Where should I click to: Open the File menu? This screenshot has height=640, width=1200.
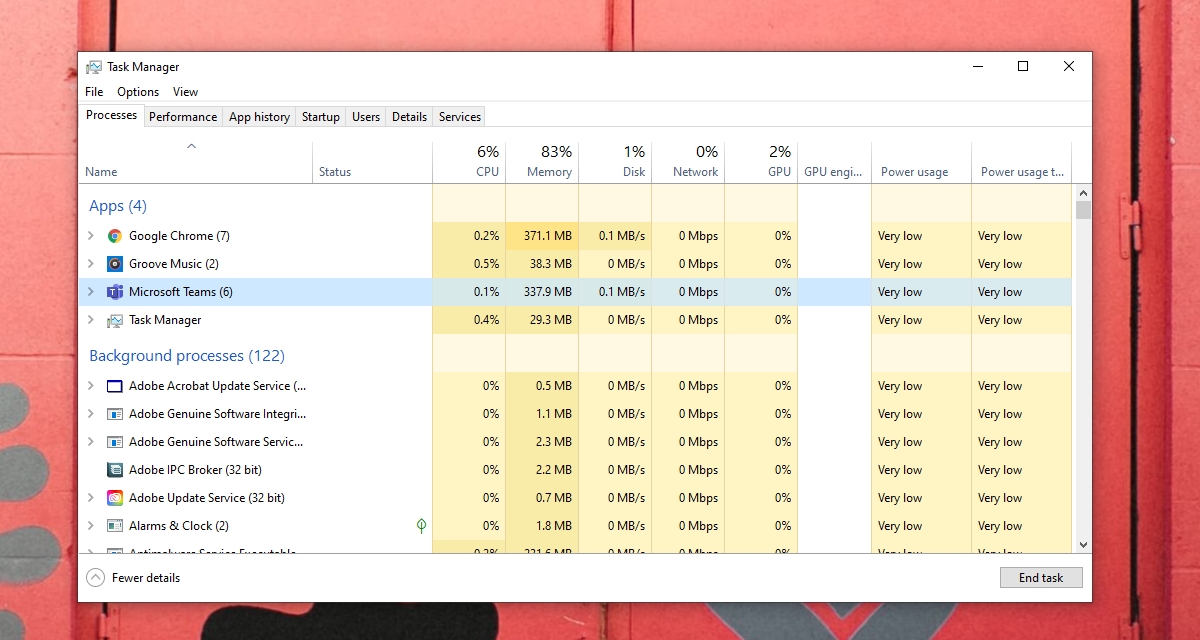tap(94, 92)
